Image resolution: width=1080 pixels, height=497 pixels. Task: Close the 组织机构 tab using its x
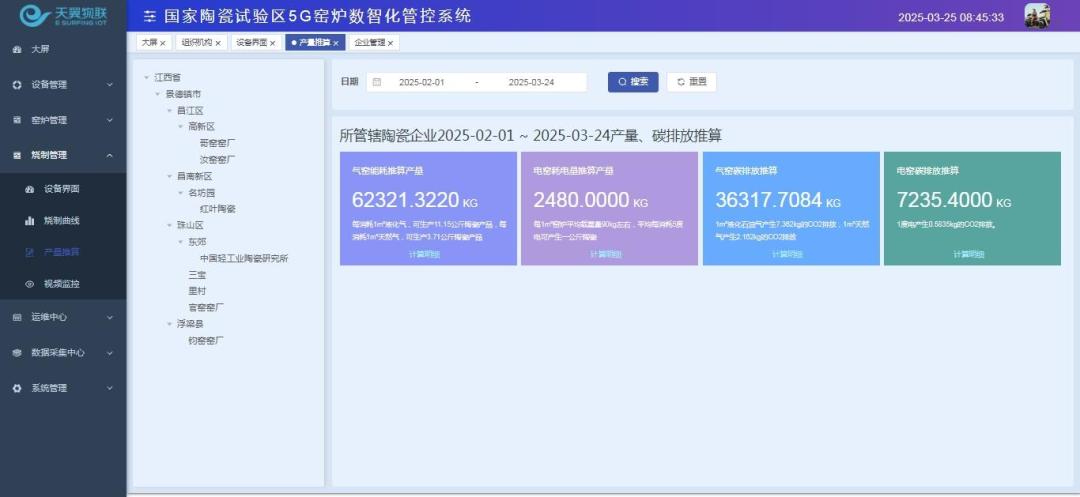(218, 43)
